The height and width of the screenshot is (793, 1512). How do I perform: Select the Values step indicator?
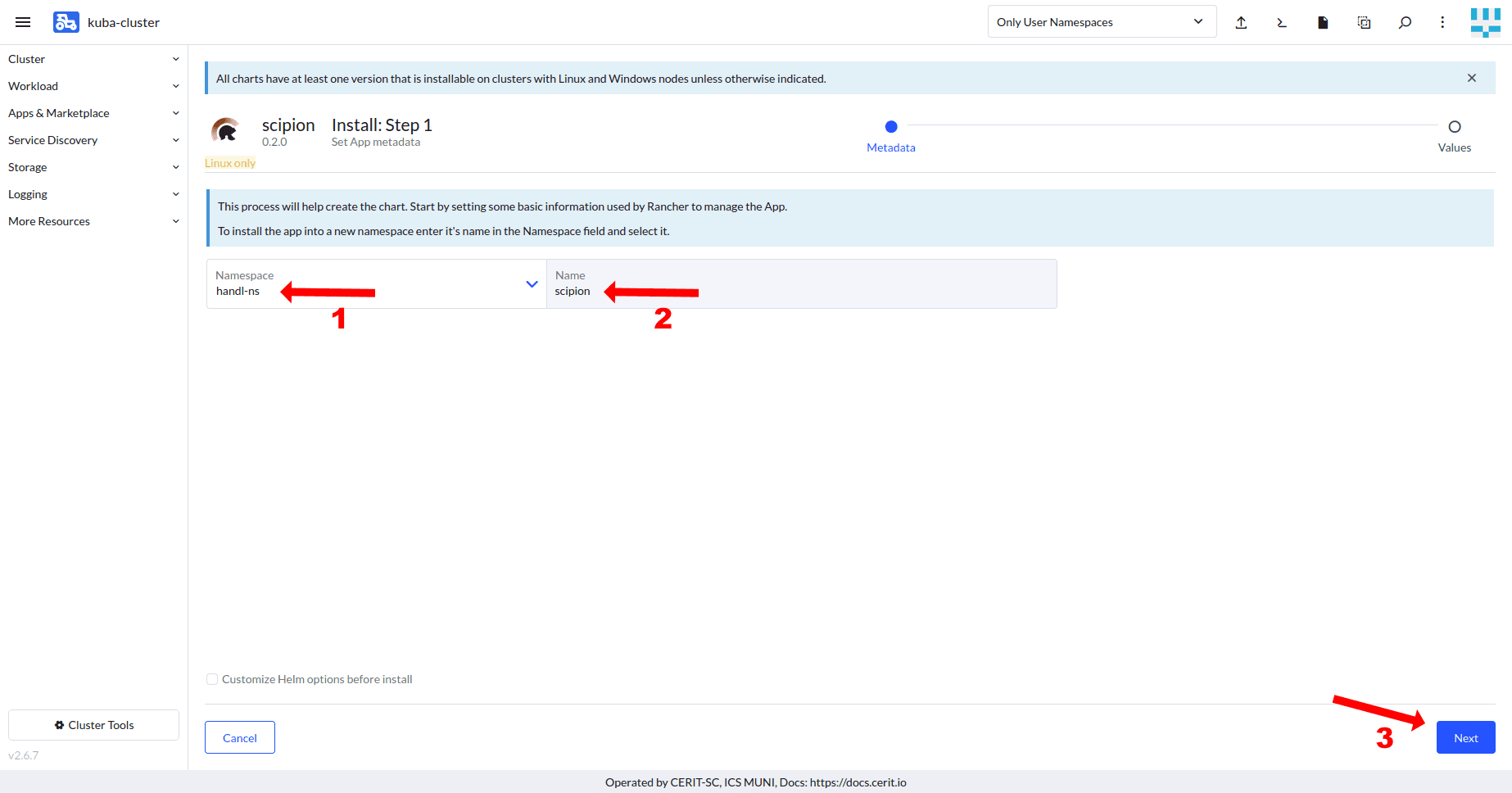tap(1454, 127)
